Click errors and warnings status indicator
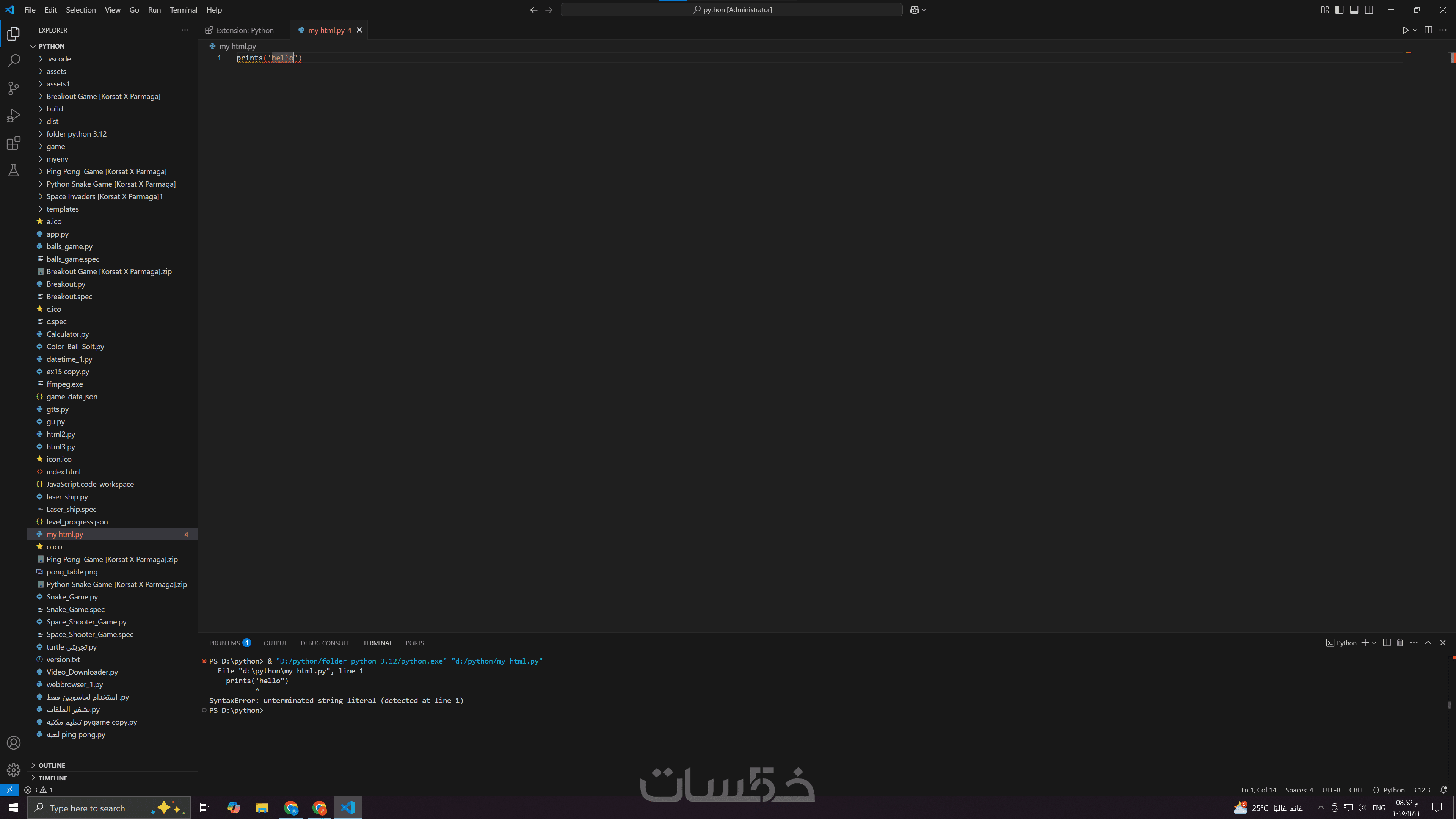The width and height of the screenshot is (1456, 819). click(x=38, y=789)
